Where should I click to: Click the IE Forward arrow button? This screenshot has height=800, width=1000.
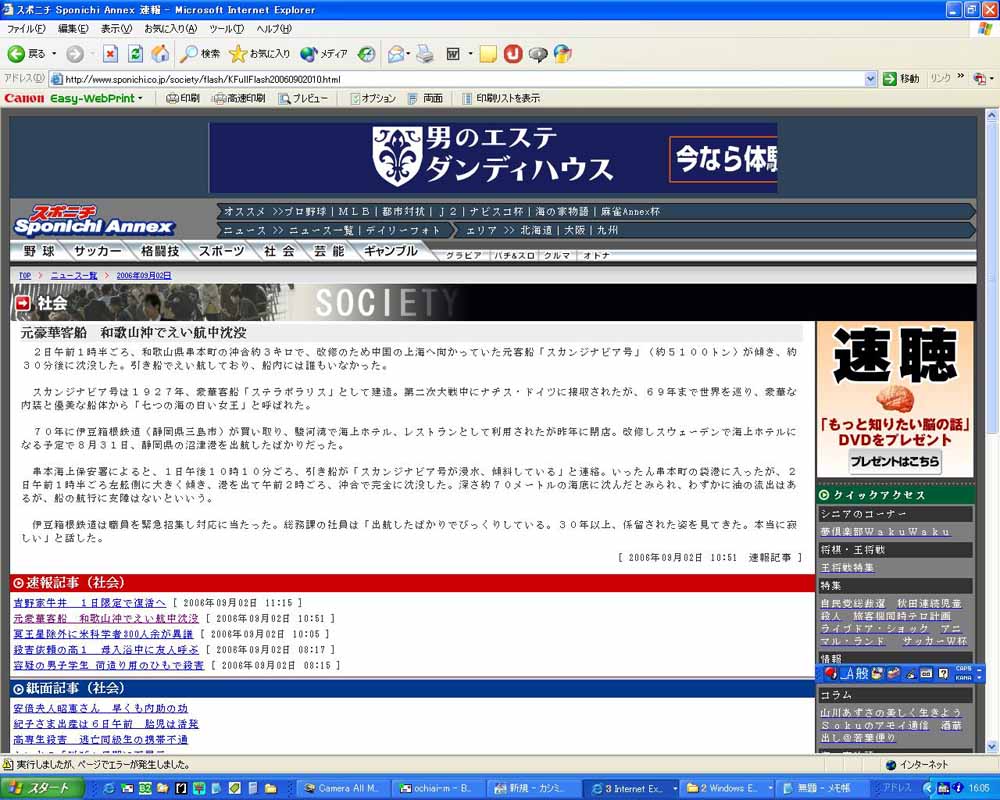(75, 54)
